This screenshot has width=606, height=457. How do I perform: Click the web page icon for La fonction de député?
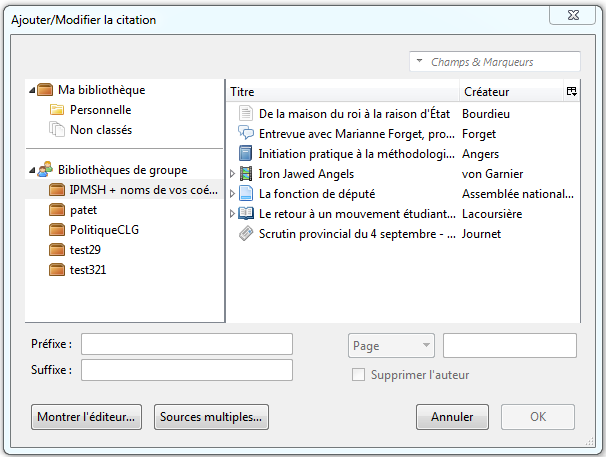(246, 193)
